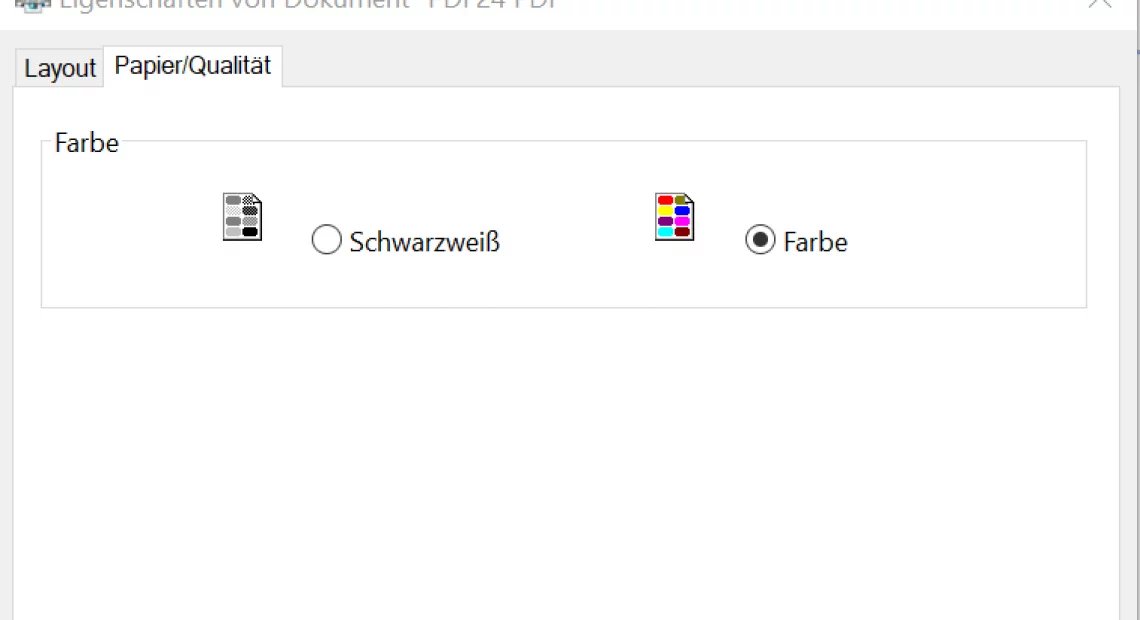Click the Farbe group box heading

pyautogui.click(x=86, y=142)
